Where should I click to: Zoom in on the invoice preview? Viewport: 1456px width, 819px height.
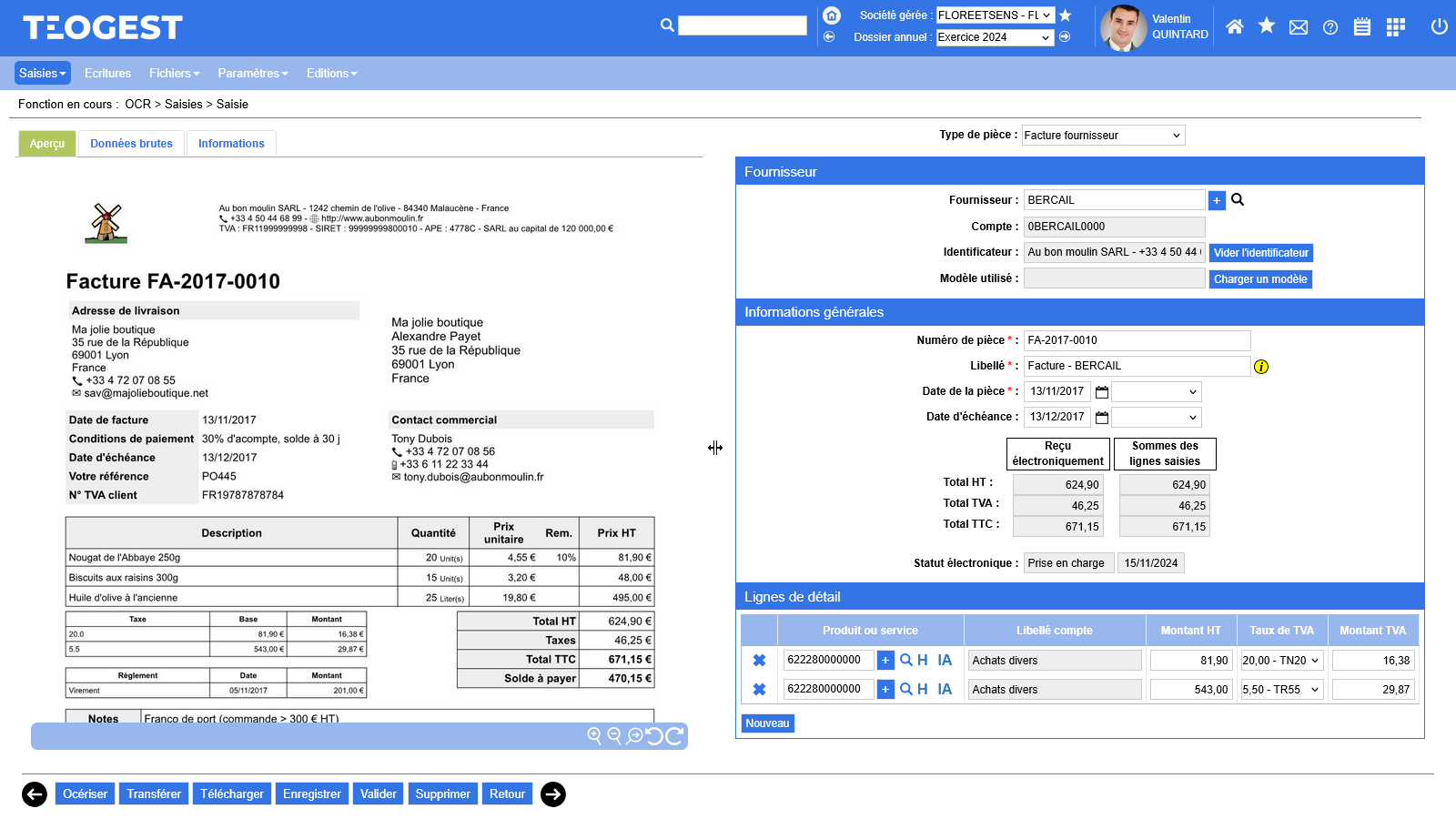594,735
